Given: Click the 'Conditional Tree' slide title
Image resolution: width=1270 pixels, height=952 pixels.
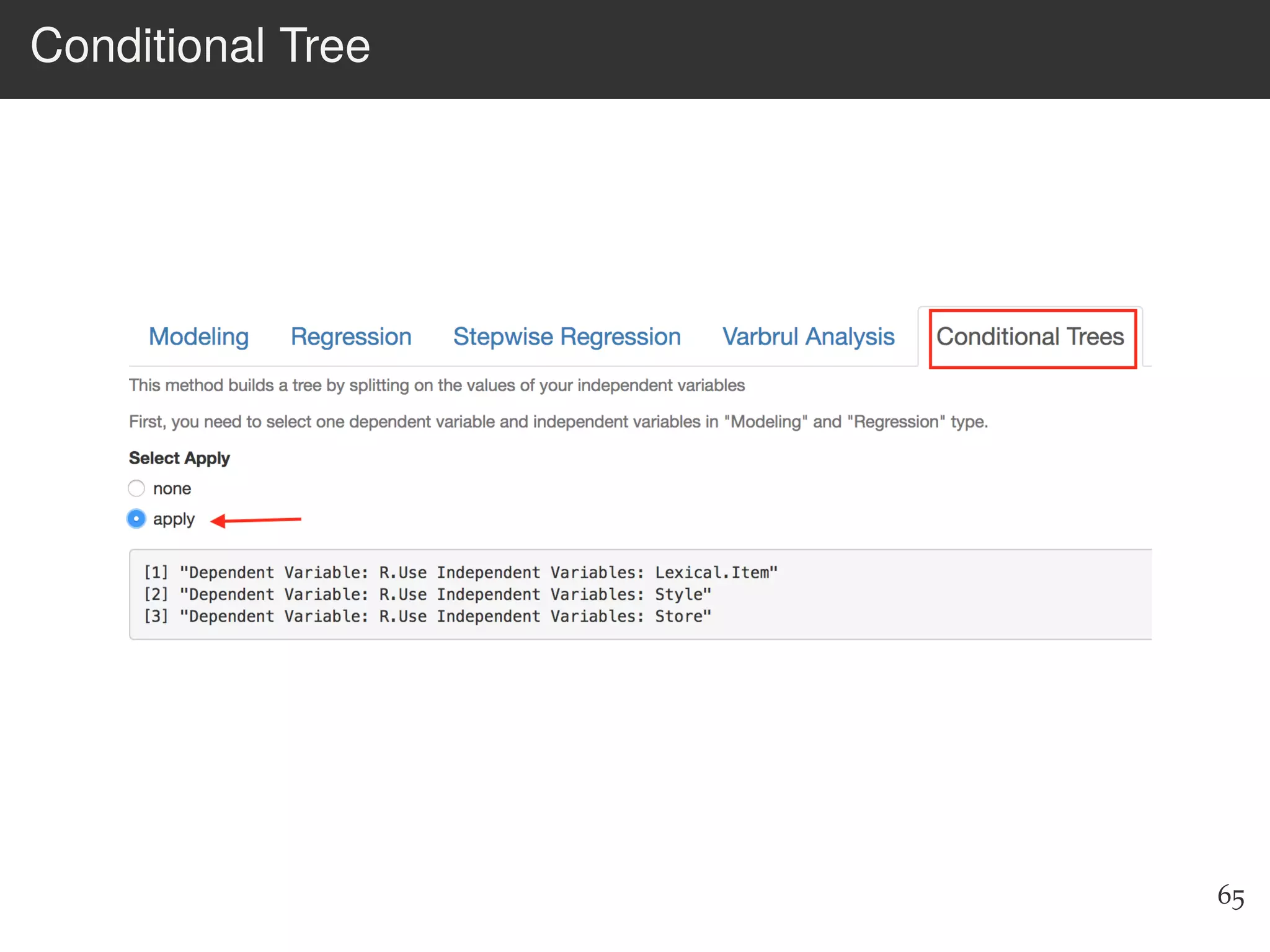Looking at the screenshot, I should pyautogui.click(x=200, y=46).
